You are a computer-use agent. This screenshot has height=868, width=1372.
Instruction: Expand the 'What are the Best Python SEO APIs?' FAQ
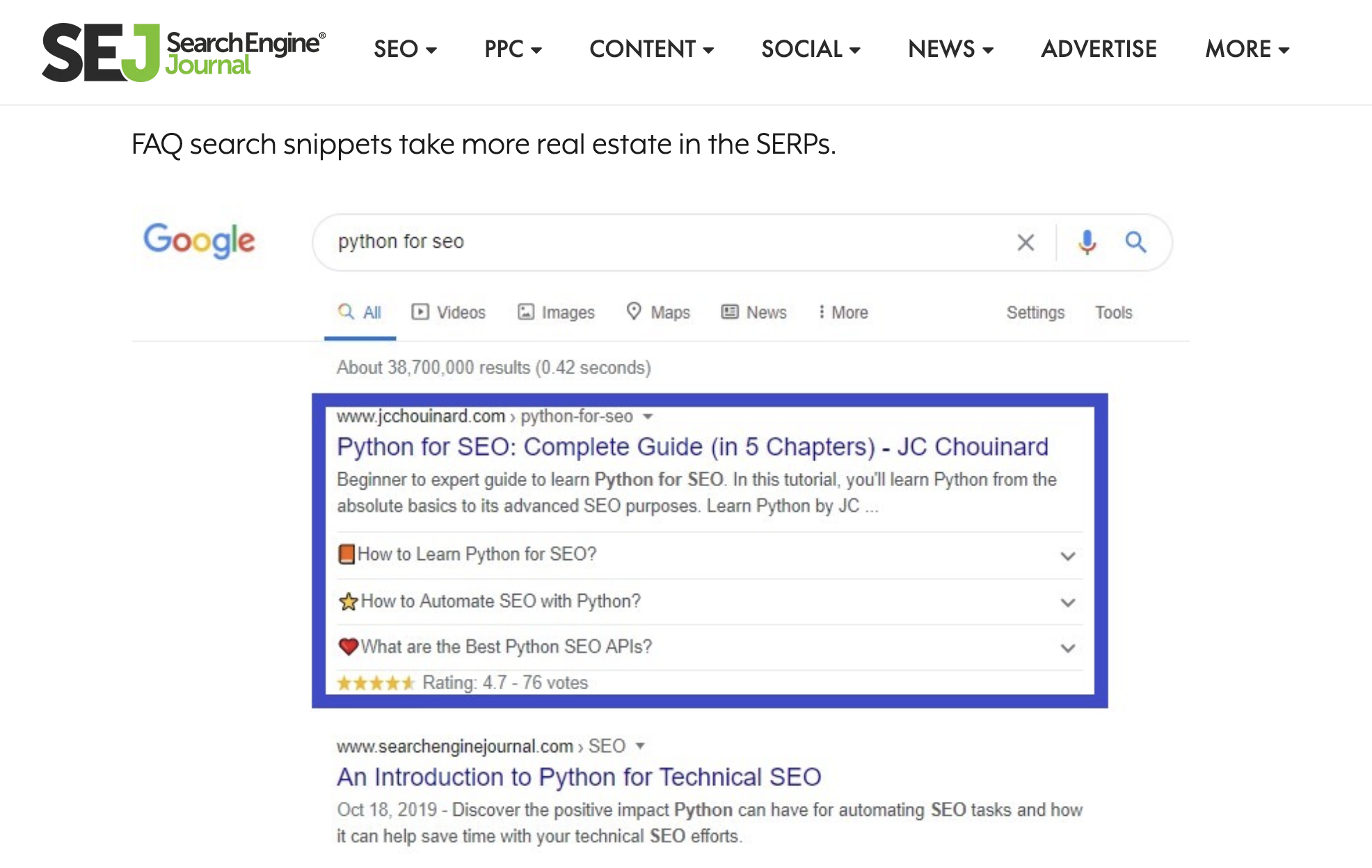[x=1067, y=648]
